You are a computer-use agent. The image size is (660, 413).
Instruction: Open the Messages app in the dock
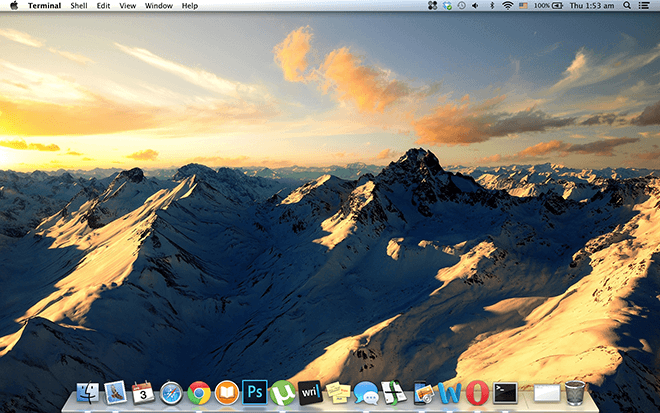366,393
